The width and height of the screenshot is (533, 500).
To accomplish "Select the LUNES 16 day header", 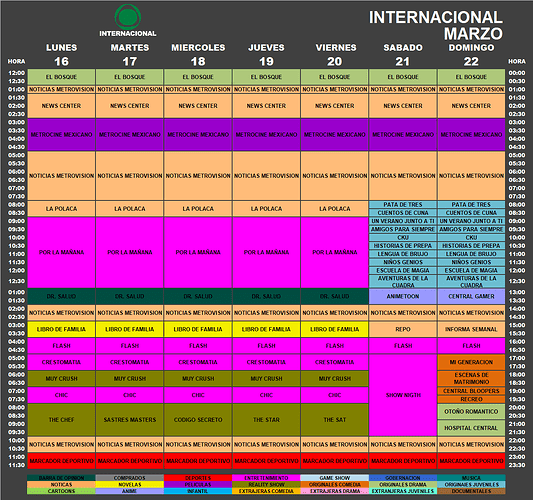I will coord(62,55).
